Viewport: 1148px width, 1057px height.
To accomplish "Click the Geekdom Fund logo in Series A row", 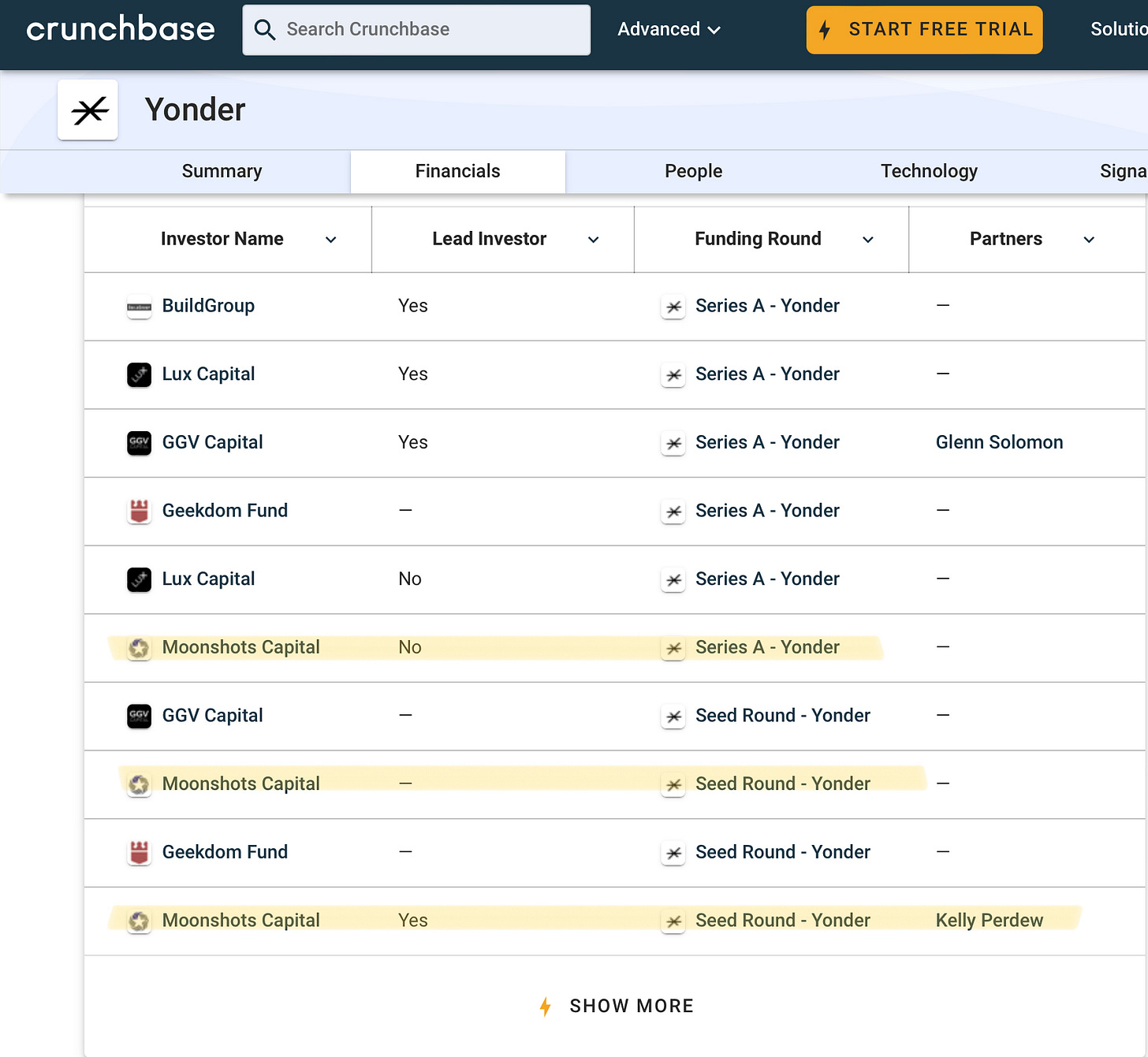I will 140,511.
